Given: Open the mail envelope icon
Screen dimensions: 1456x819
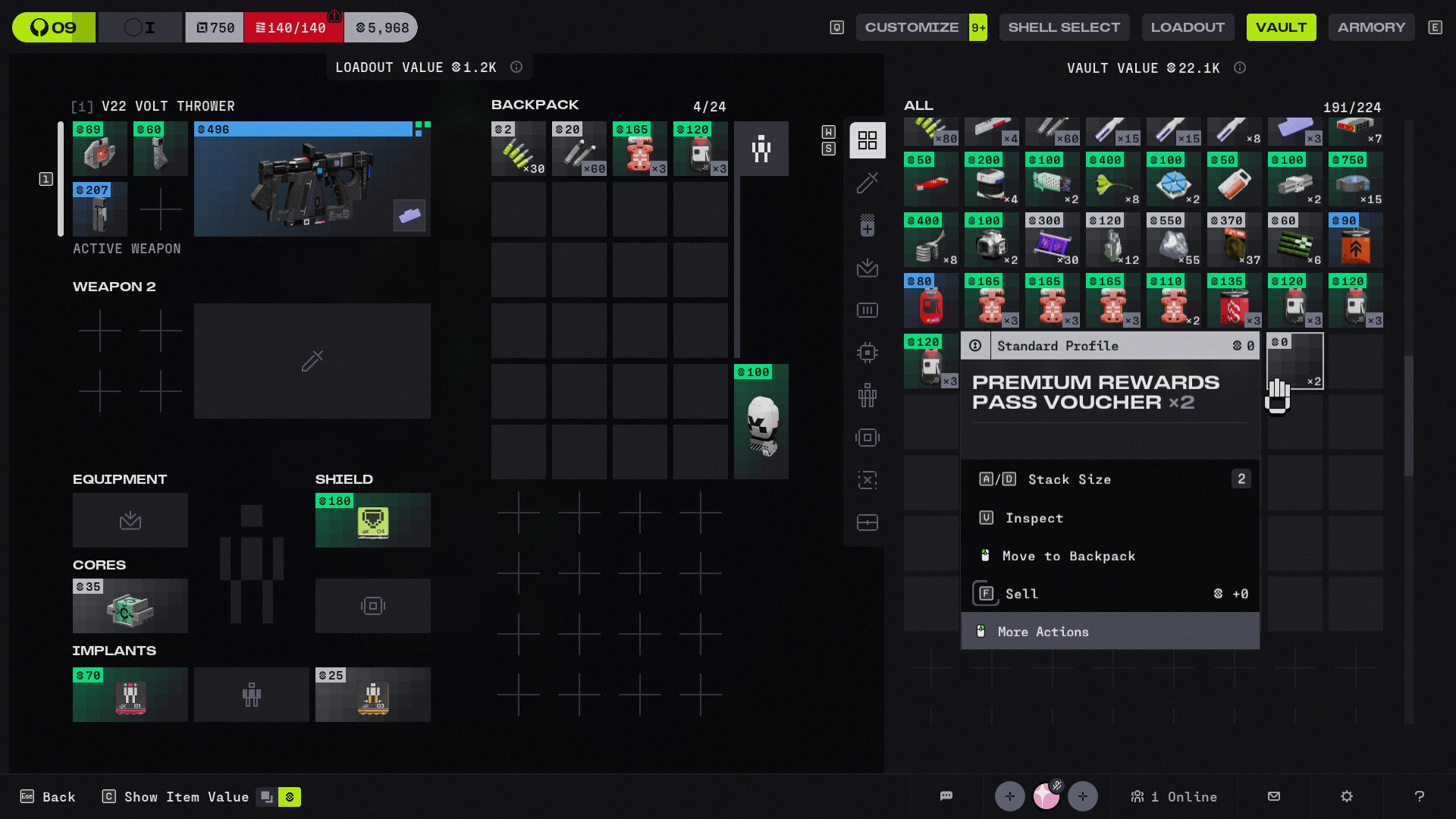Looking at the screenshot, I should (x=1273, y=796).
